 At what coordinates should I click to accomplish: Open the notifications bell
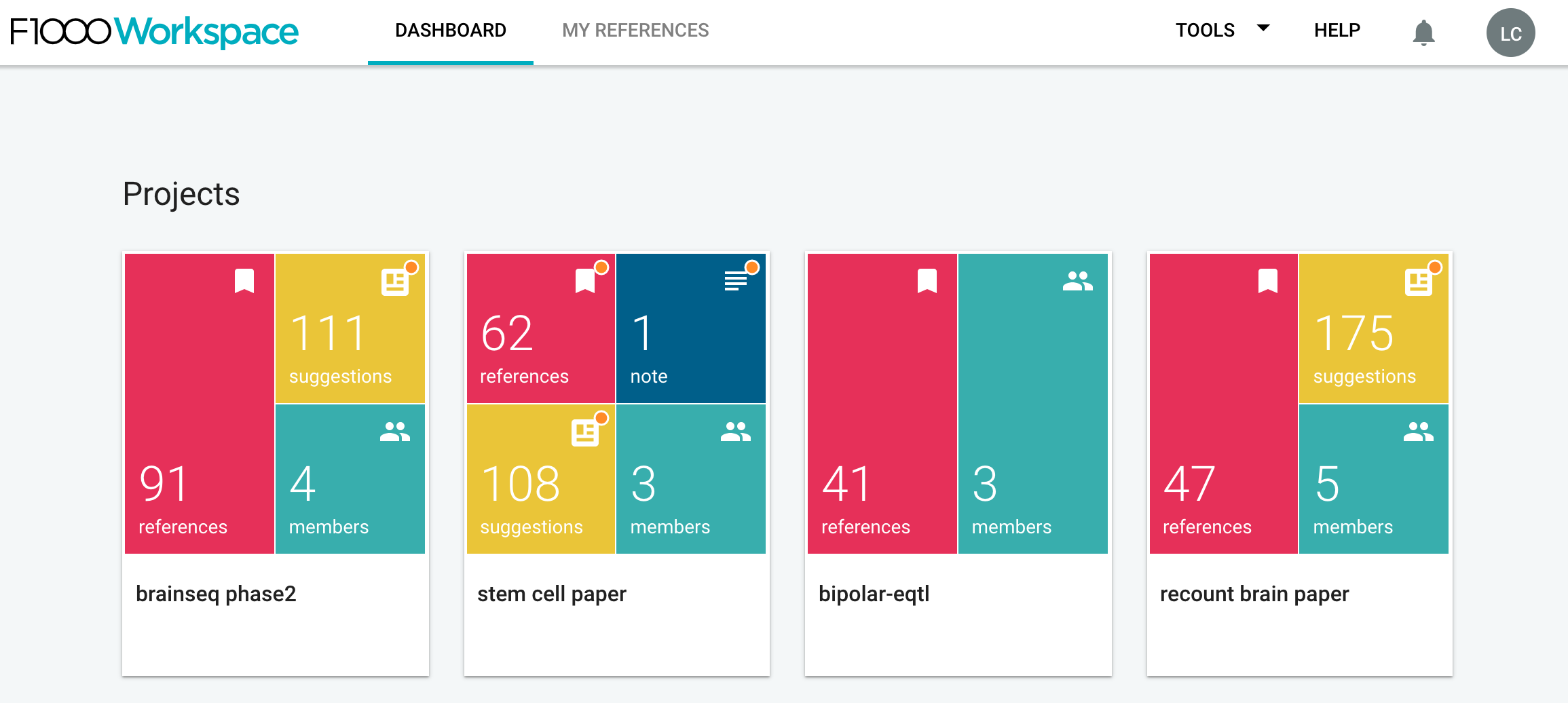(x=1423, y=33)
